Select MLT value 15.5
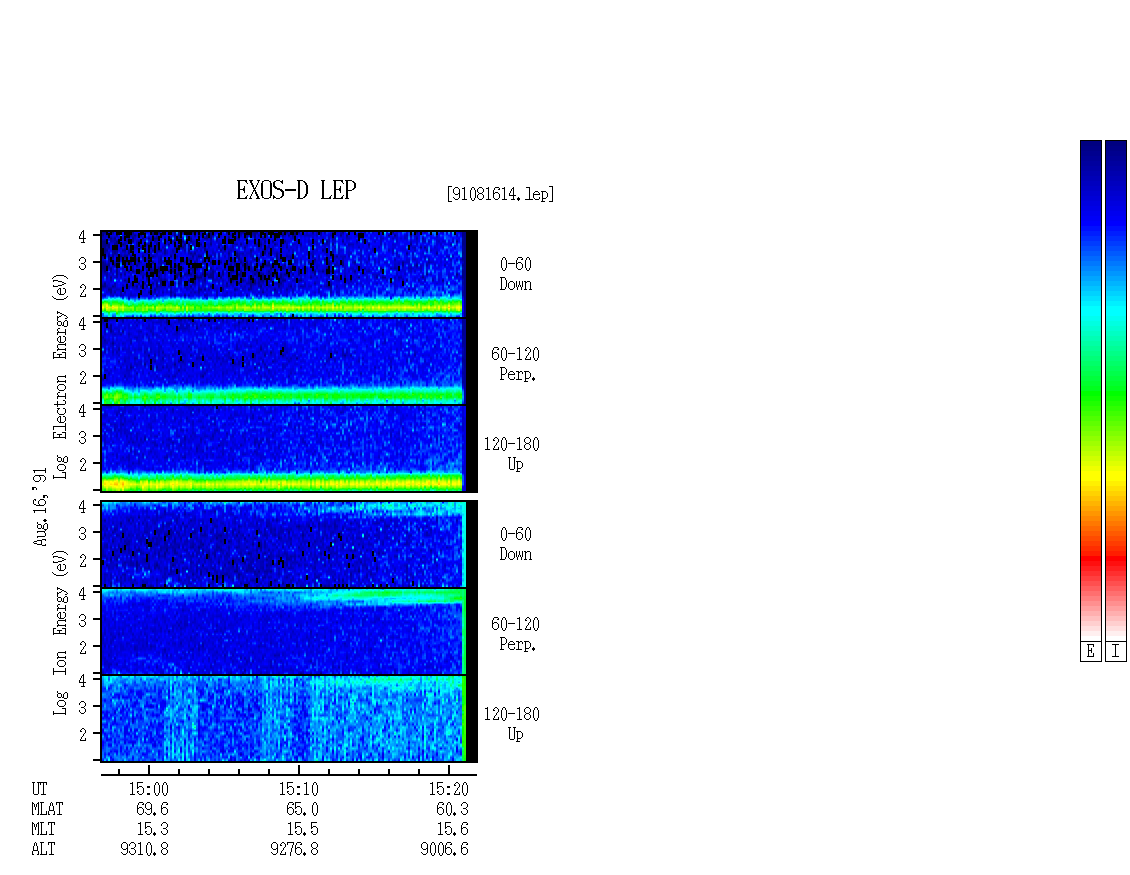Screen dimensions: 1130x875 302,830
